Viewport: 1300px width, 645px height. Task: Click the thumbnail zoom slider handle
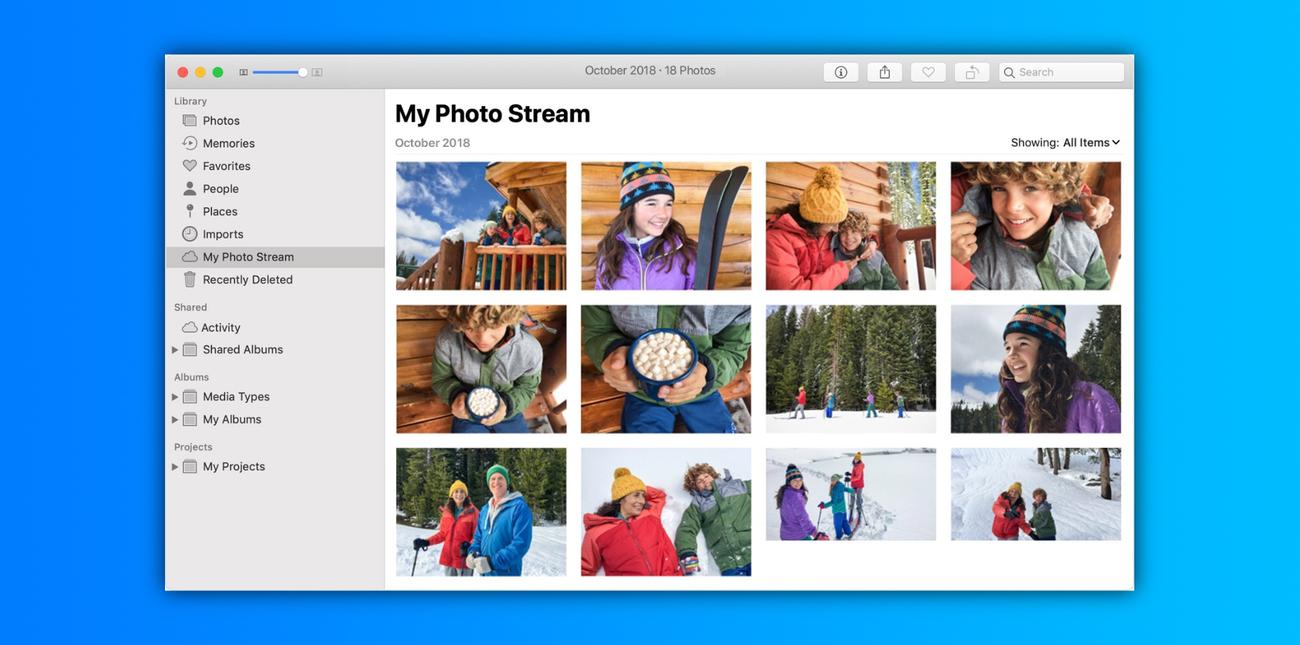(x=303, y=72)
